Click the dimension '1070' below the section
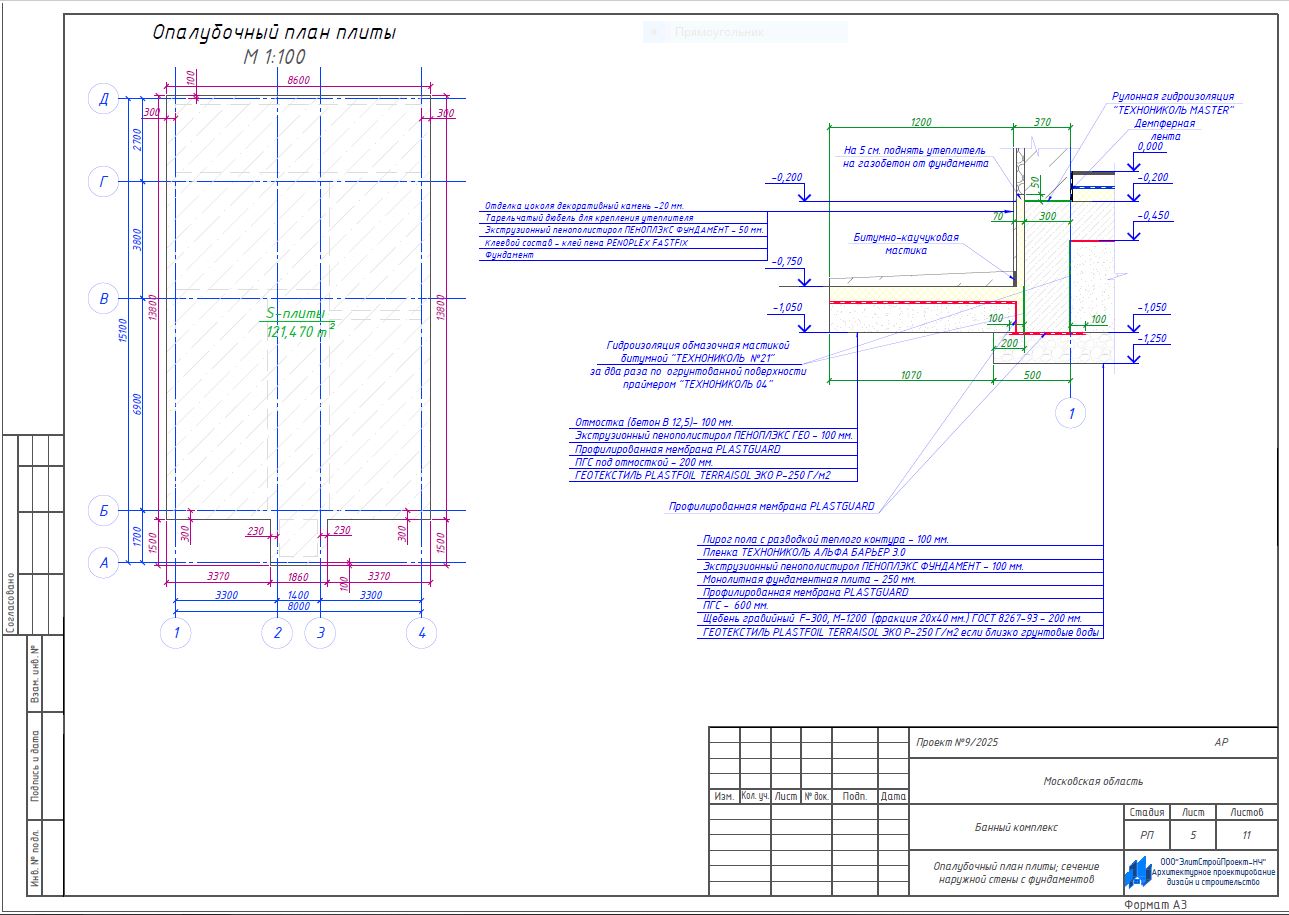1289x915 pixels. click(909, 375)
